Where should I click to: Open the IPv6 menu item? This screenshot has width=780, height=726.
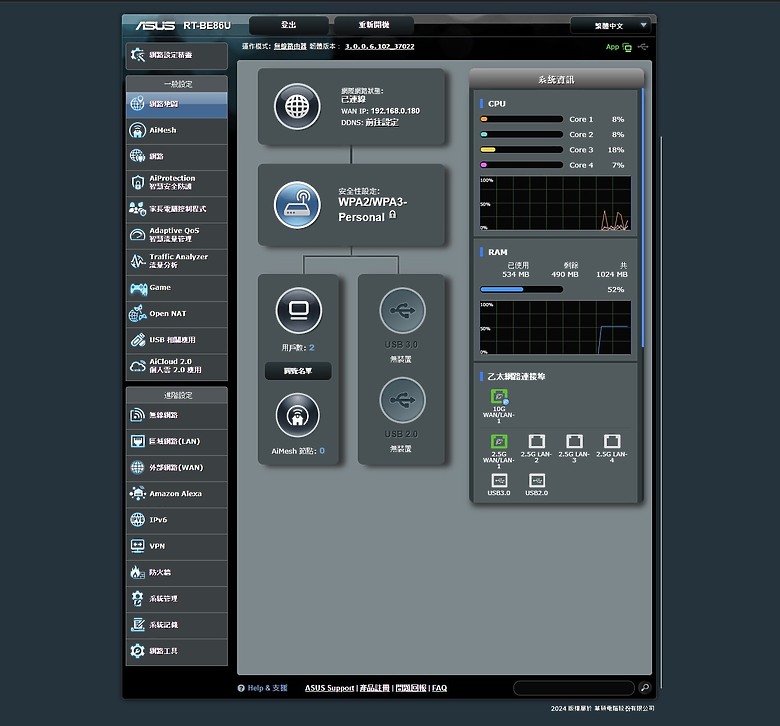177,520
